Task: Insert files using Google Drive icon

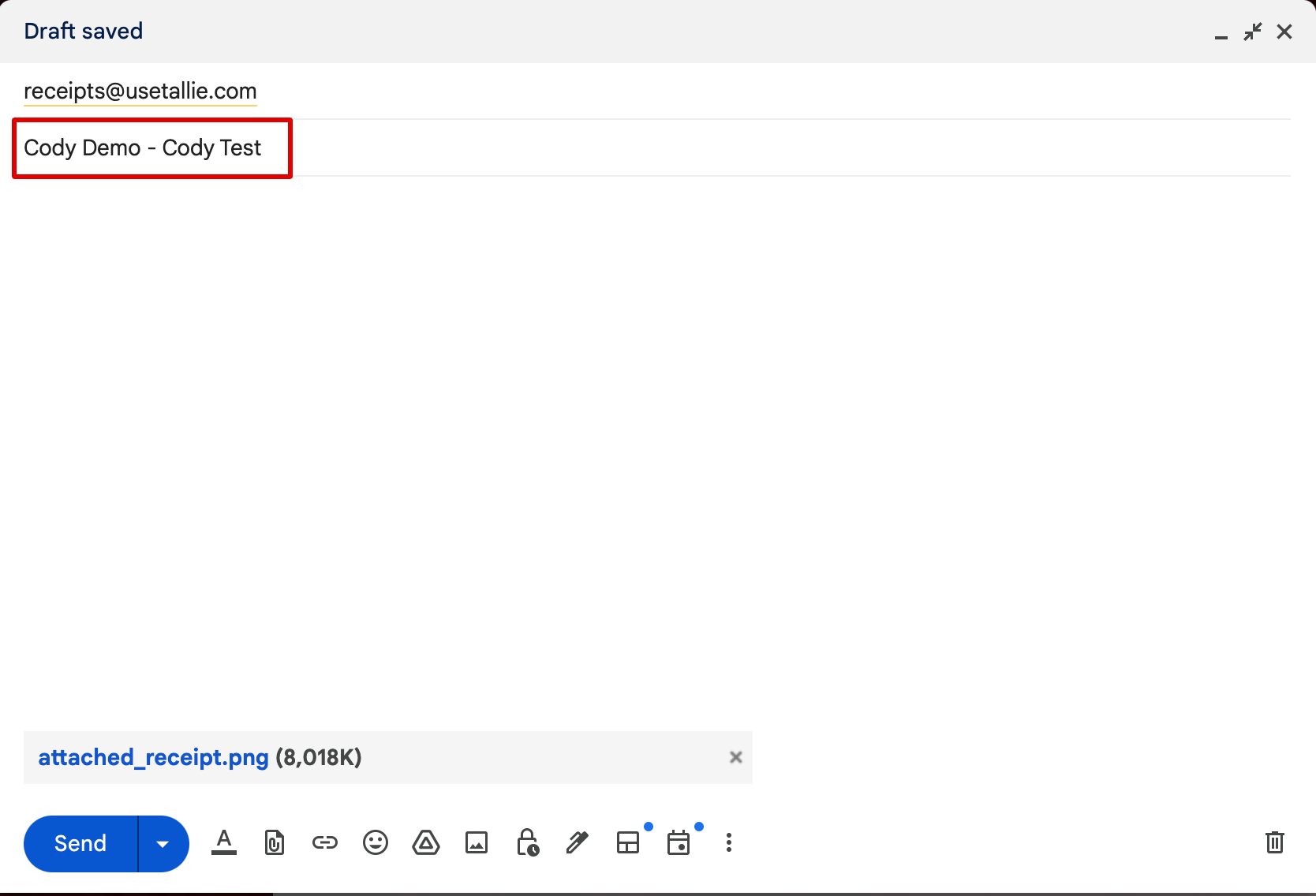Action: [x=426, y=842]
